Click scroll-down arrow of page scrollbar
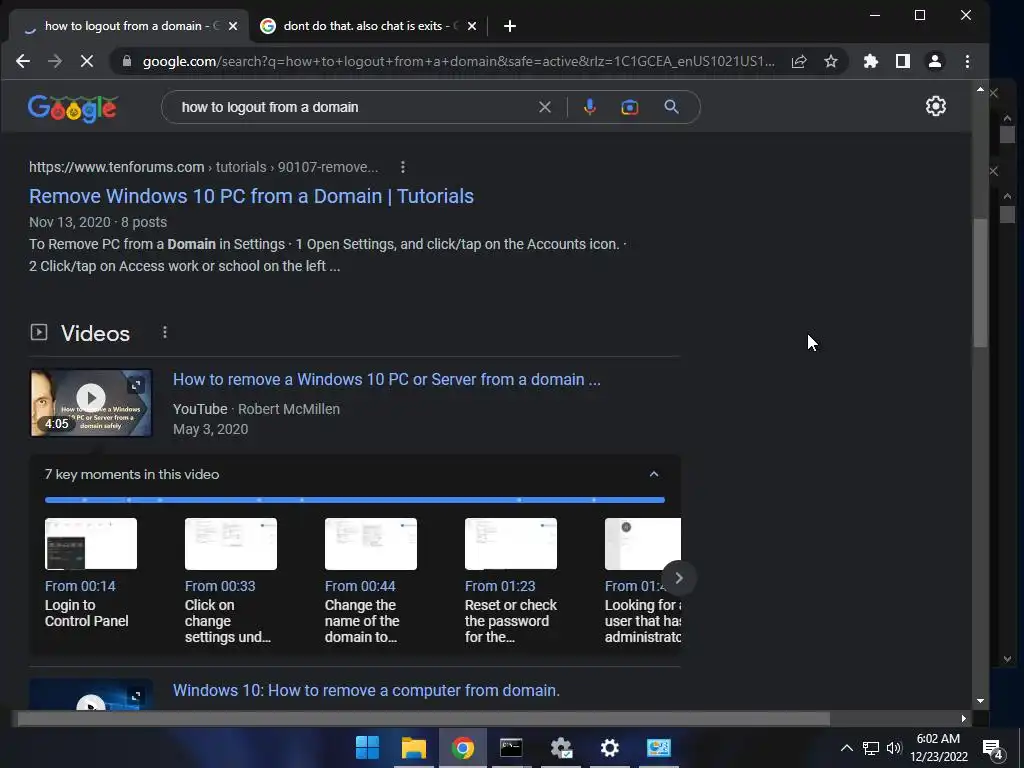The width and height of the screenshot is (1024, 768). pos(980,701)
